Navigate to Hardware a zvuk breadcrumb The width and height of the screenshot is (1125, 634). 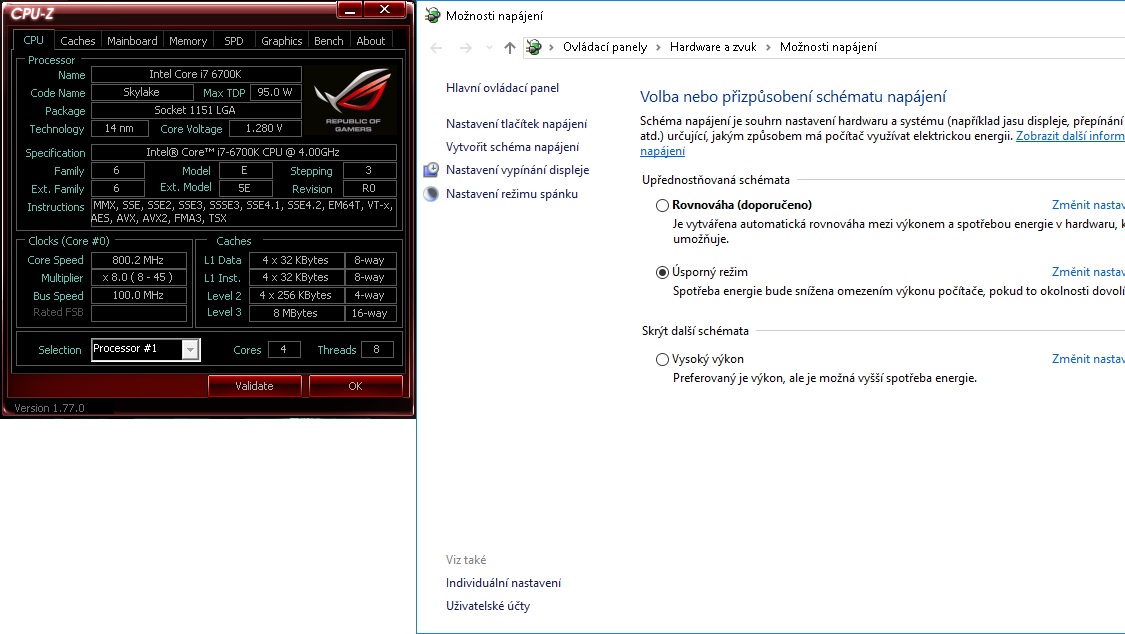713,47
